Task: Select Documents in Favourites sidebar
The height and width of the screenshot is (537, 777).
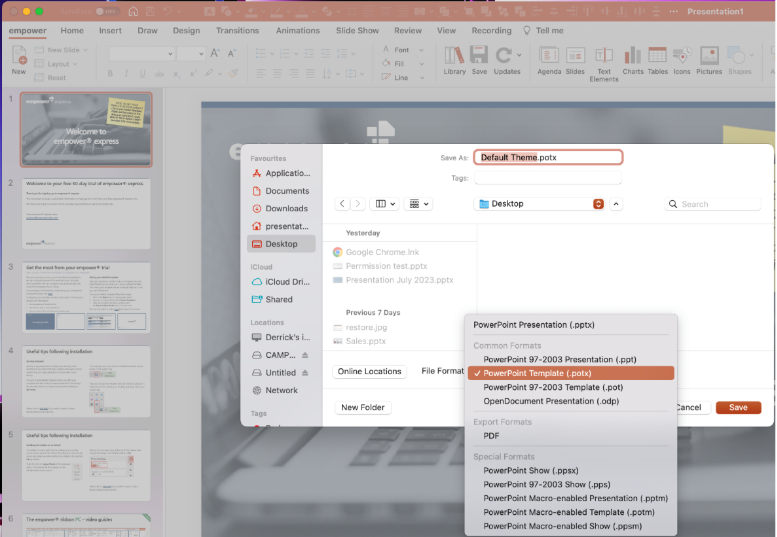Action: click(x=281, y=191)
